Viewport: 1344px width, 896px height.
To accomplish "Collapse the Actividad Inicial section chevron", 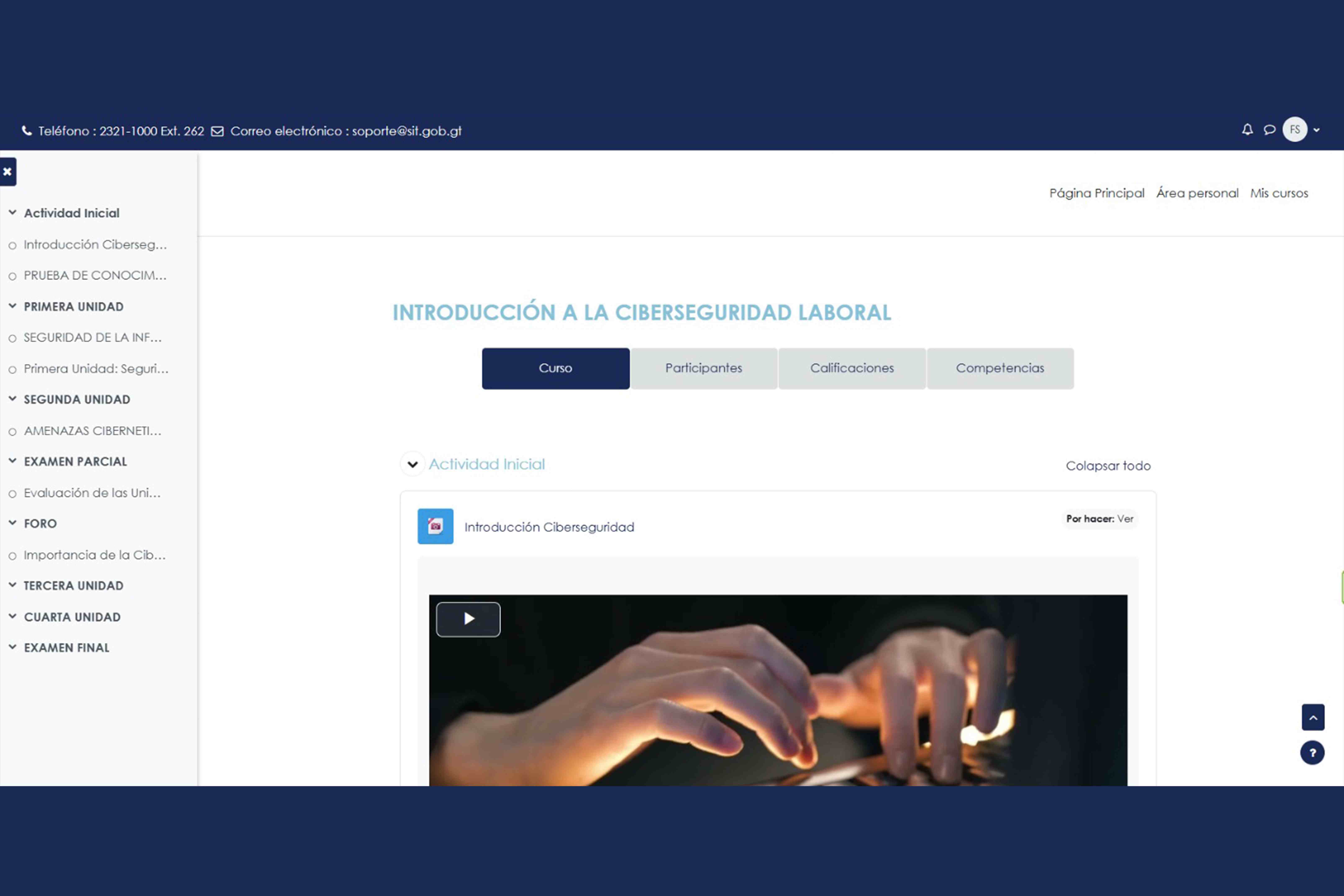I will click(x=412, y=464).
